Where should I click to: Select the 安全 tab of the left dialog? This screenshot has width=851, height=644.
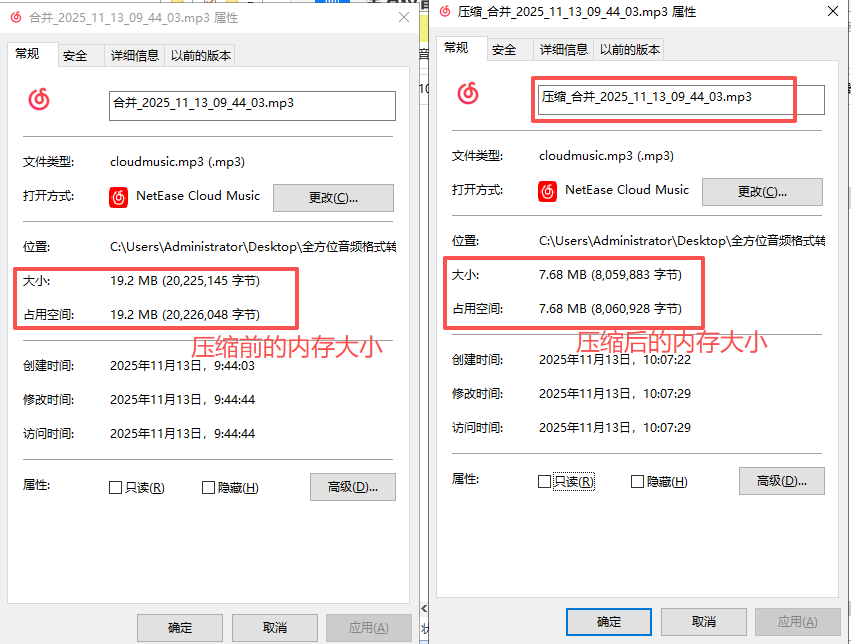[x=78, y=55]
